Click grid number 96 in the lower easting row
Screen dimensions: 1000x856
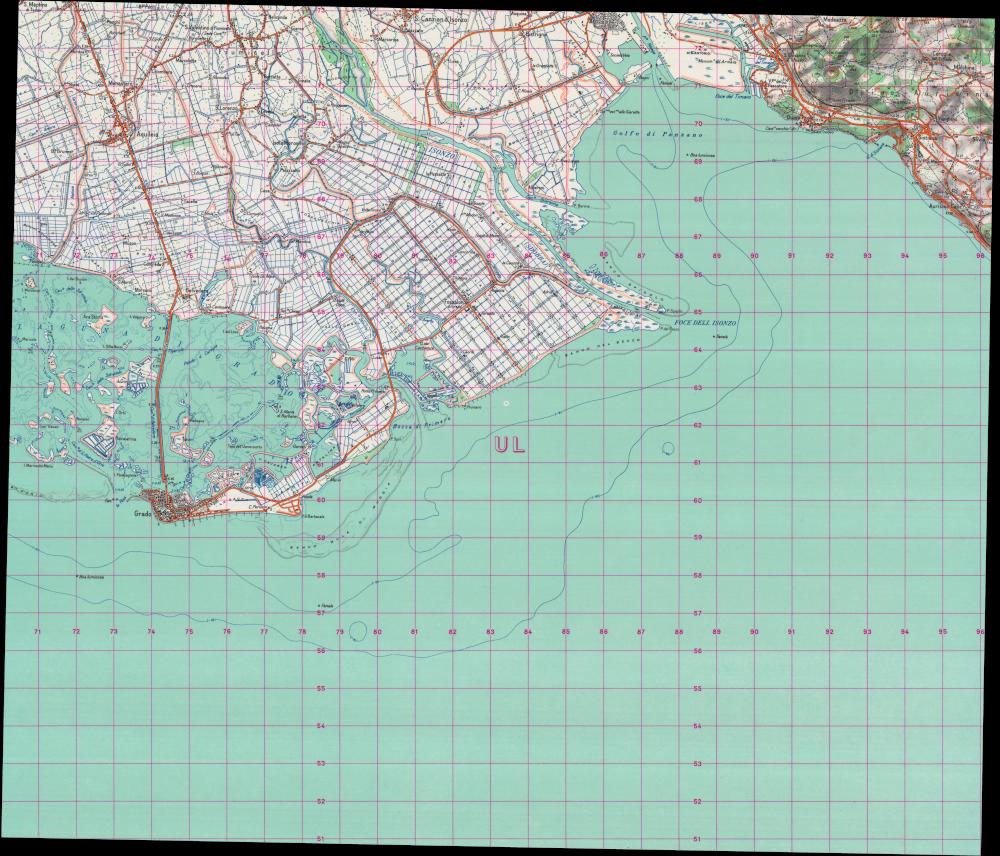(981, 632)
